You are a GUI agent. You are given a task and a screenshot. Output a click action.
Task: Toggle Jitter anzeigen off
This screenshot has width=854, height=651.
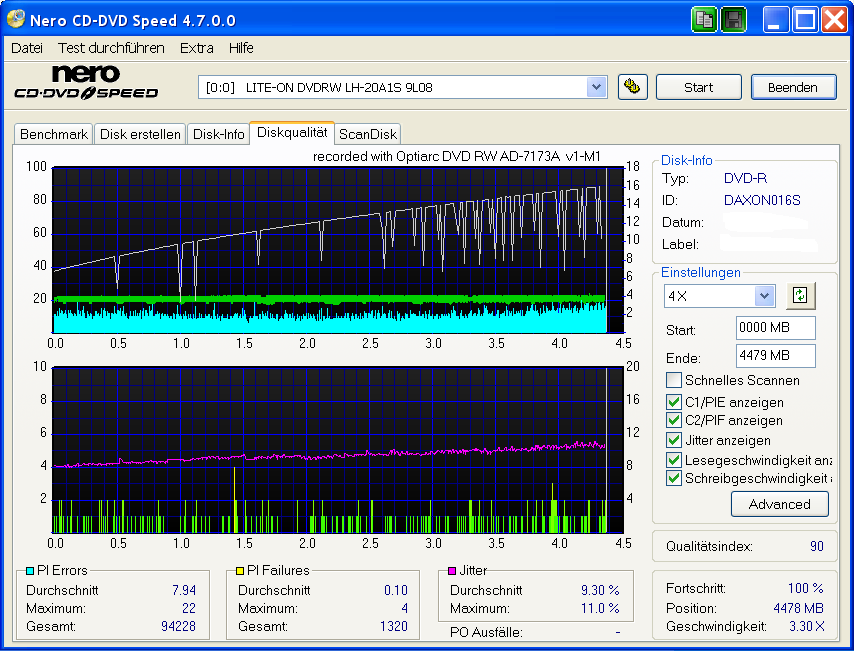674,440
